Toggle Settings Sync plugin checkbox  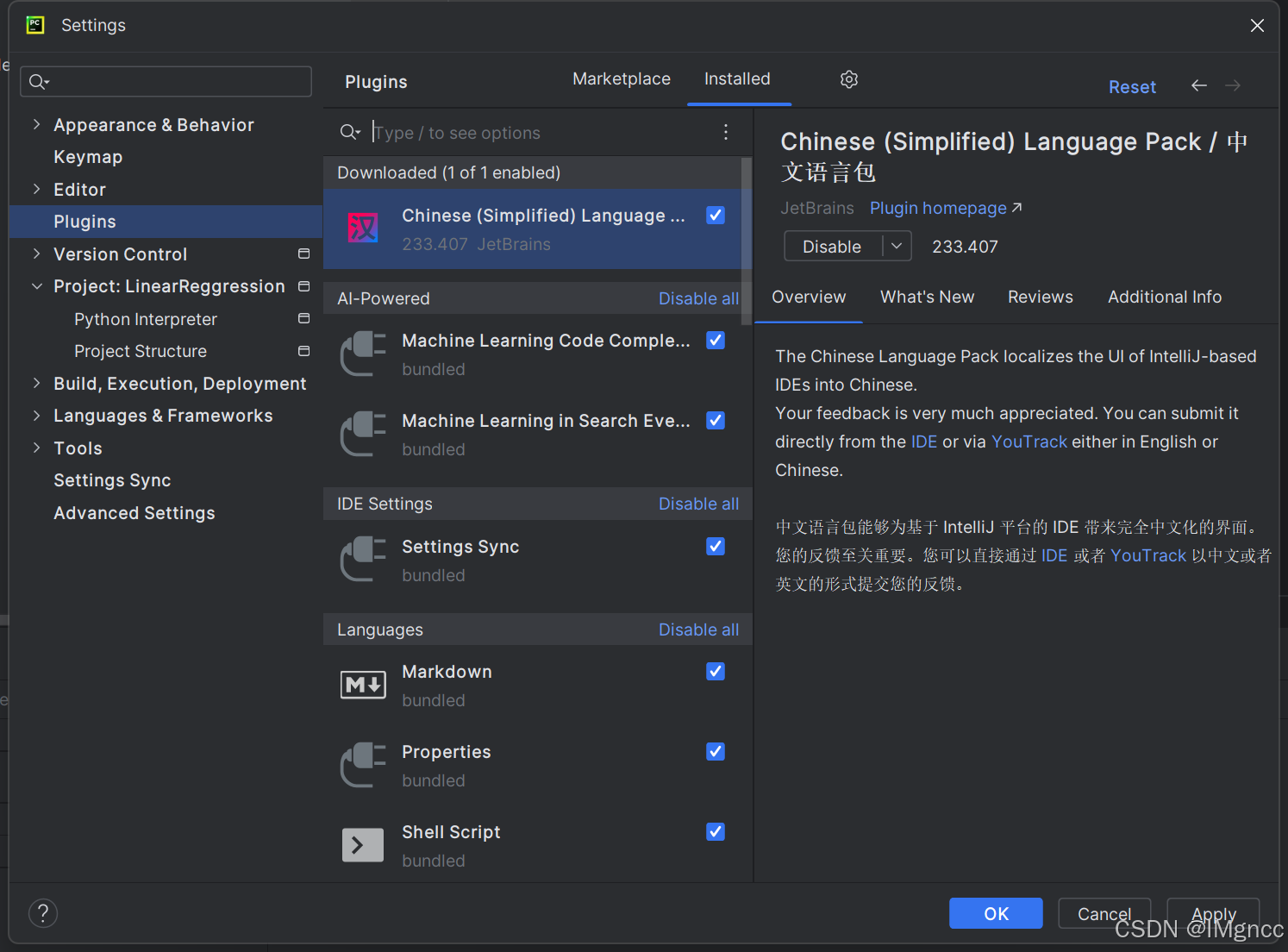pos(716,547)
